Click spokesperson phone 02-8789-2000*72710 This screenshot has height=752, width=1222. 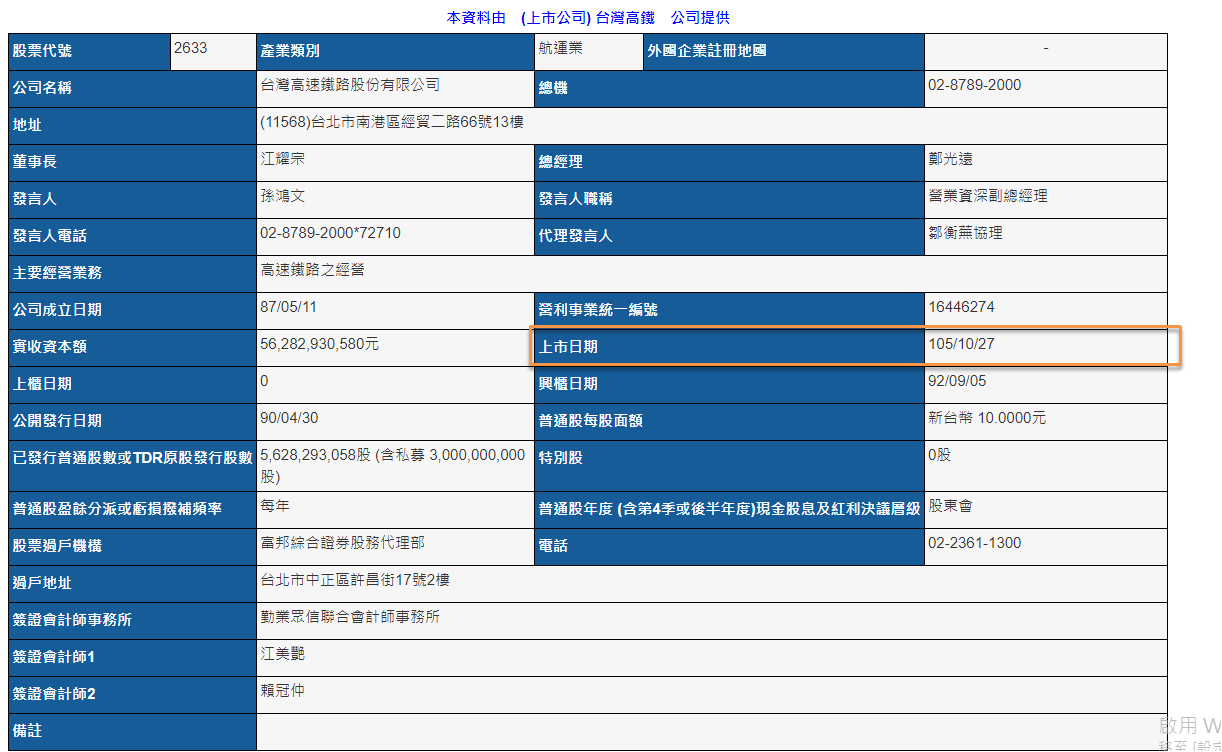(x=330, y=233)
